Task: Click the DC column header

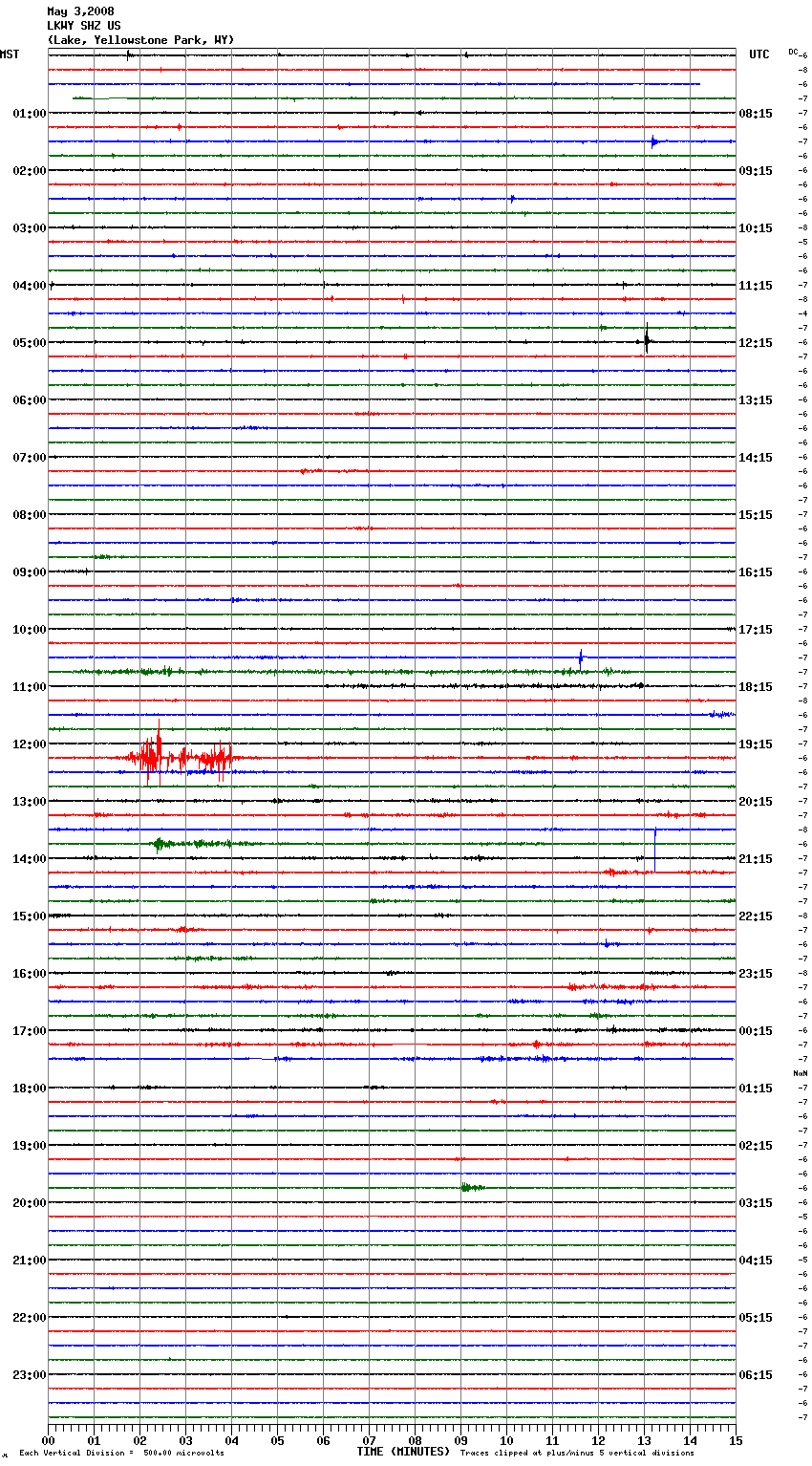Action: tap(793, 52)
